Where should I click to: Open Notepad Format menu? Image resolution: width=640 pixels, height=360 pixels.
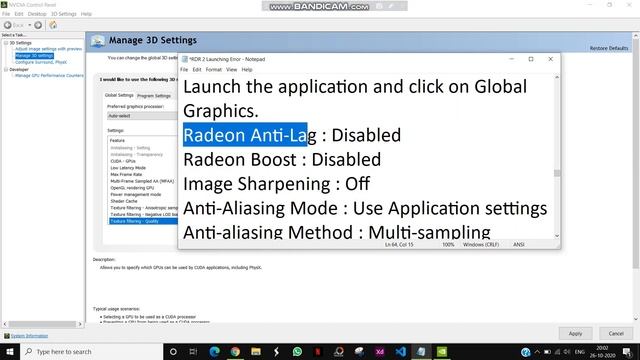[213, 70]
